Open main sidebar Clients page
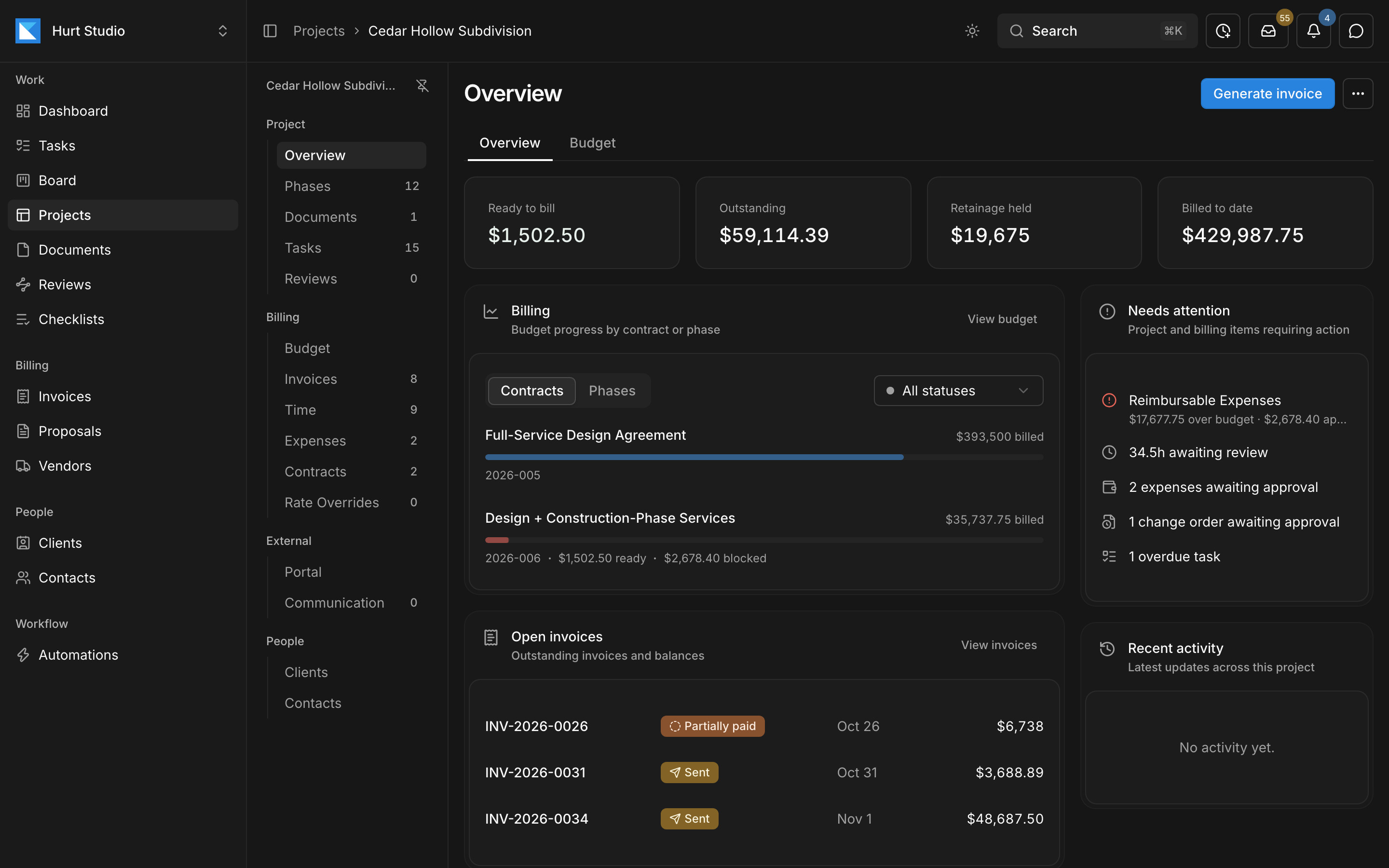1389x868 pixels. point(123,543)
